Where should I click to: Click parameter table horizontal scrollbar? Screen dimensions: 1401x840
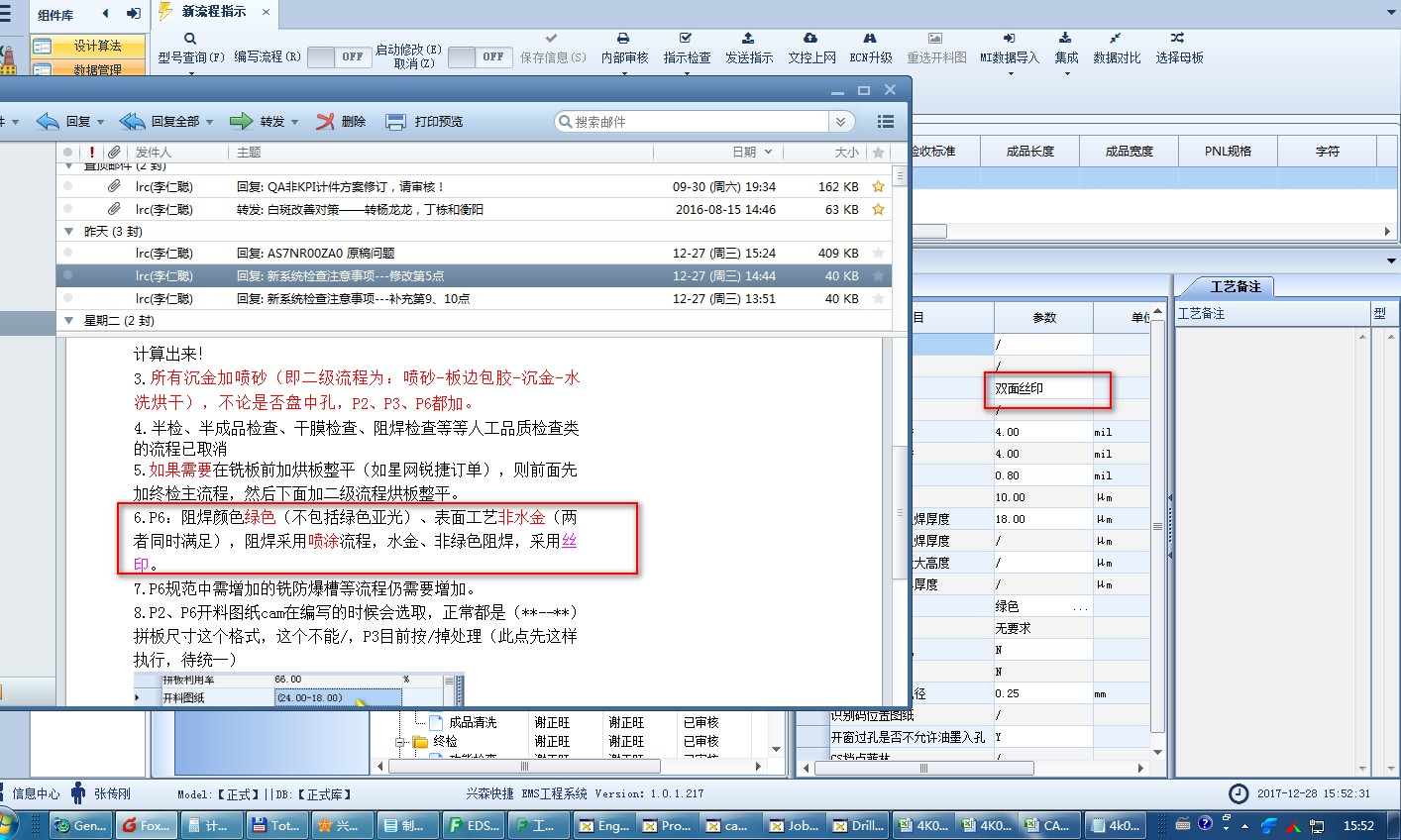[x=923, y=768]
